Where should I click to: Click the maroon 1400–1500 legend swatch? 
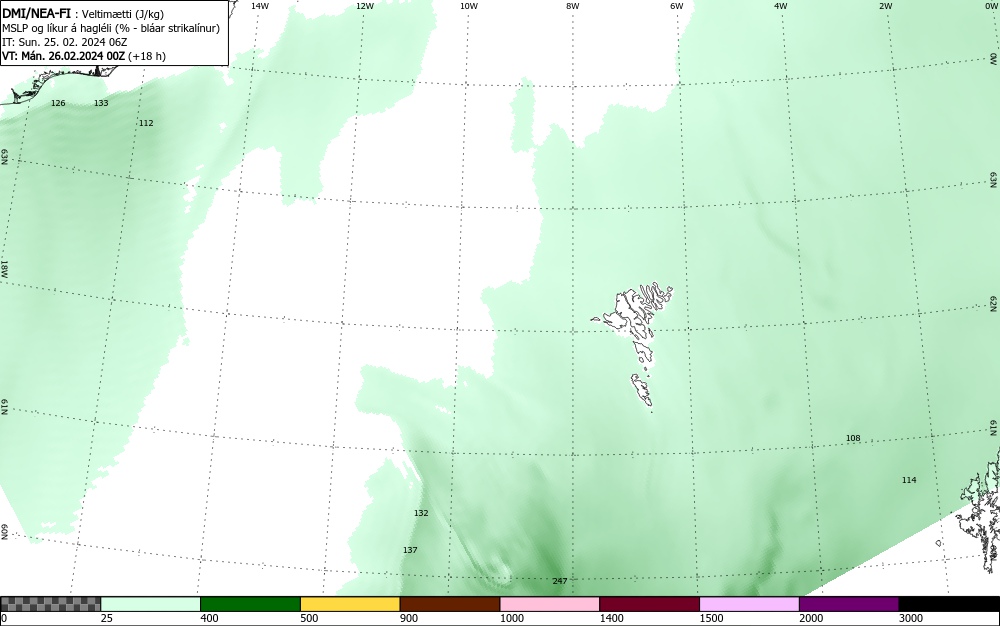point(649,604)
